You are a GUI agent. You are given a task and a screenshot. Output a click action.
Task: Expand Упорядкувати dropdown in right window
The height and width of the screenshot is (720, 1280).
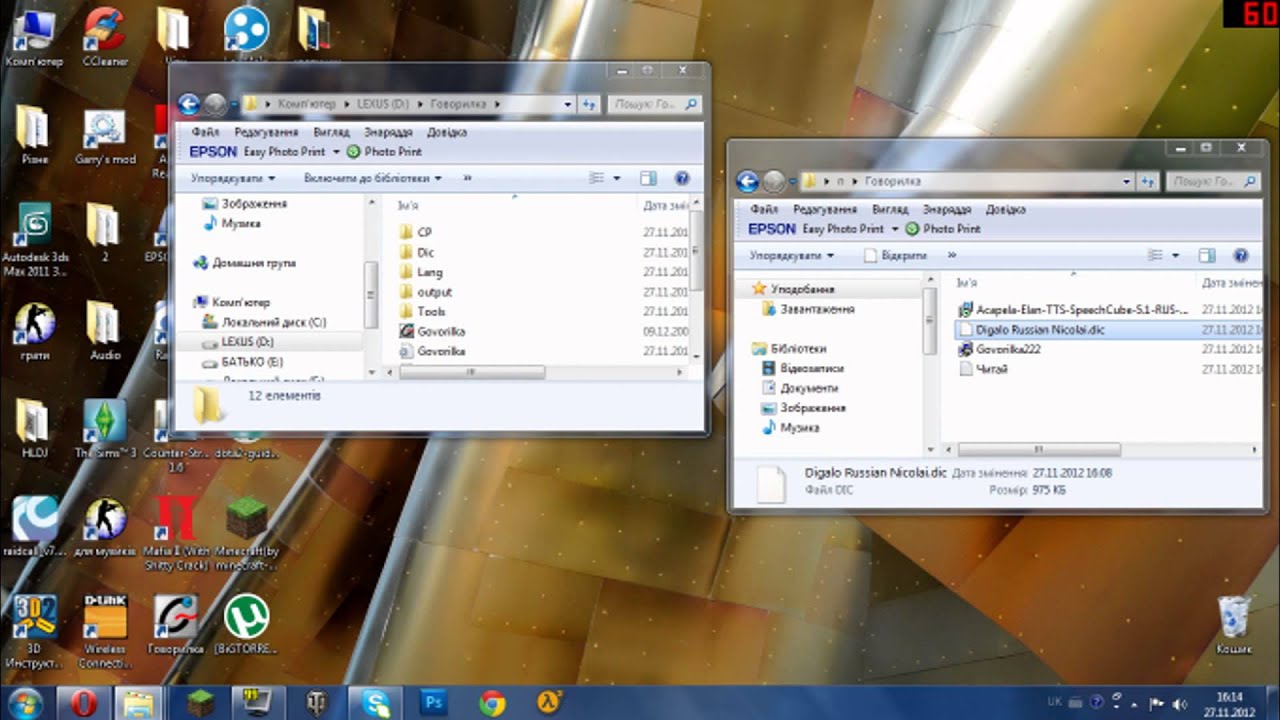(x=791, y=255)
